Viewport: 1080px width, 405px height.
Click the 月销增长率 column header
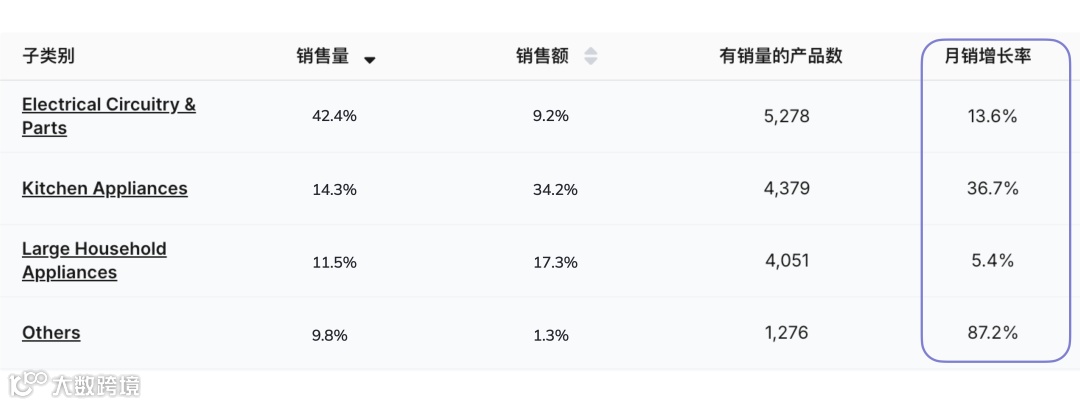click(x=988, y=57)
